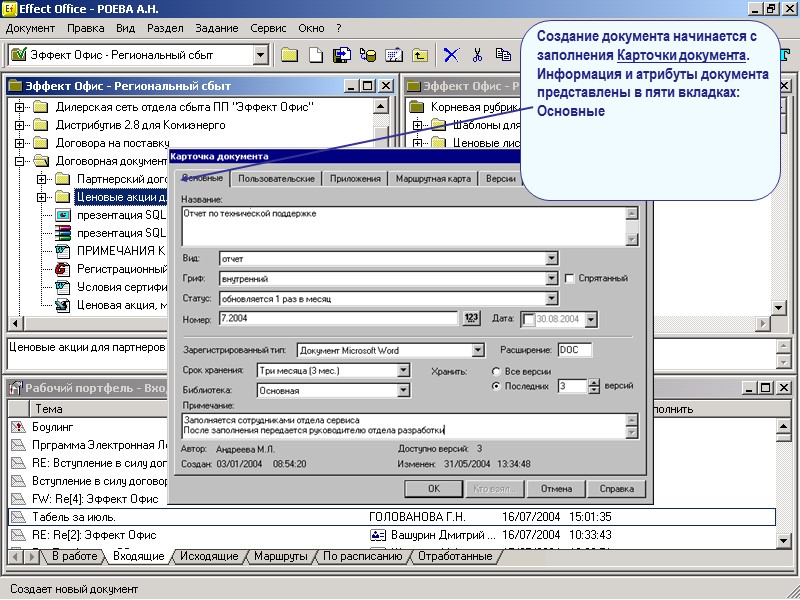Select the Ценовые акции folder in tree

click(x=121, y=197)
